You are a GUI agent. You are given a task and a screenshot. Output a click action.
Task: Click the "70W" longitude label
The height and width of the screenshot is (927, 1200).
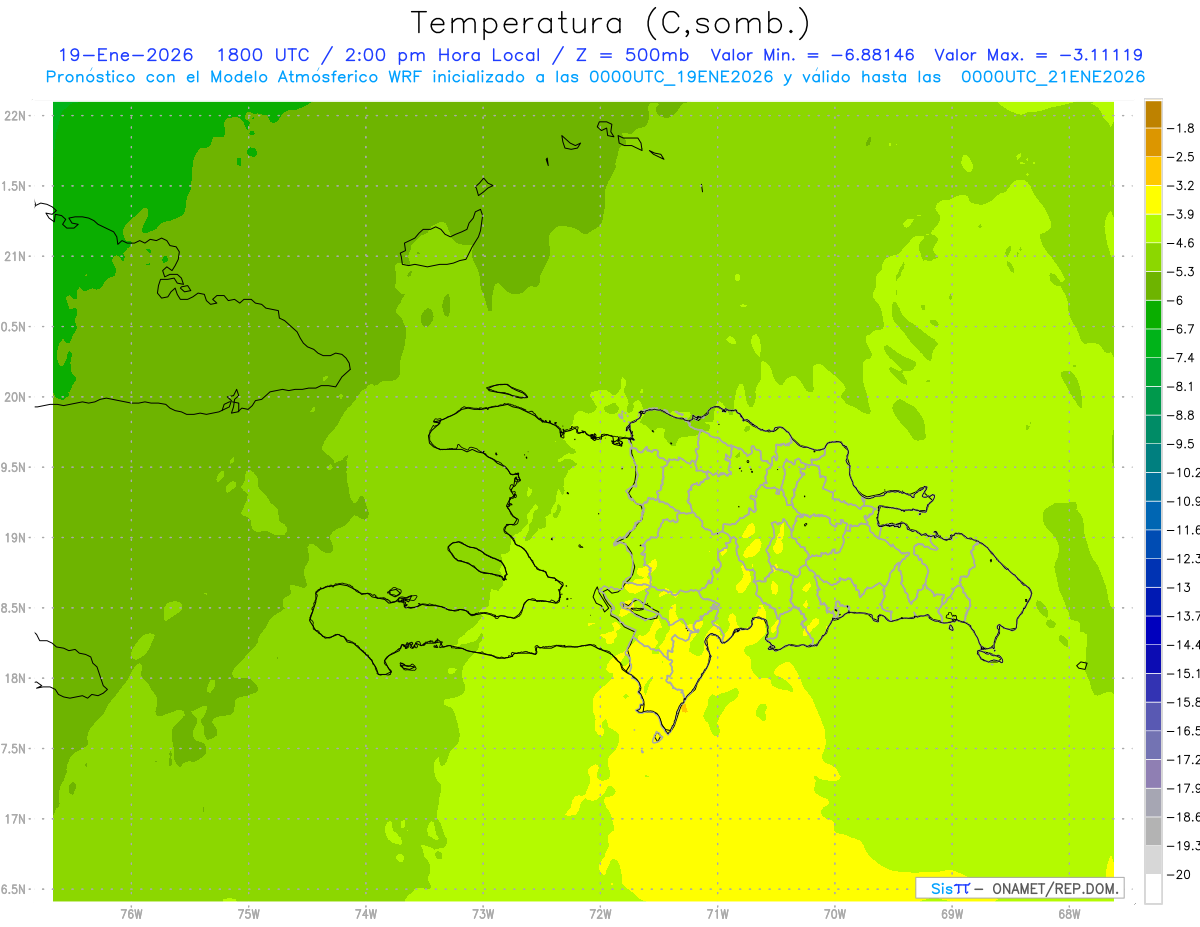click(x=835, y=914)
